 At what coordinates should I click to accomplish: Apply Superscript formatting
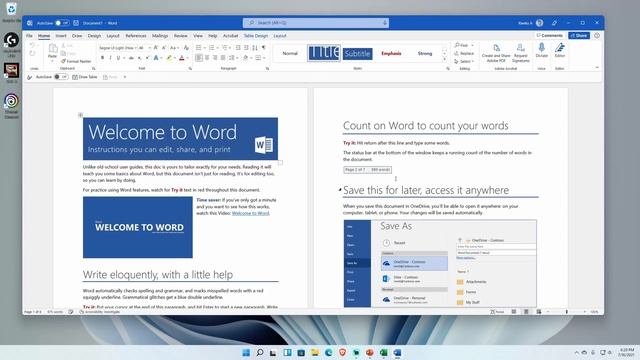[x=147, y=58]
